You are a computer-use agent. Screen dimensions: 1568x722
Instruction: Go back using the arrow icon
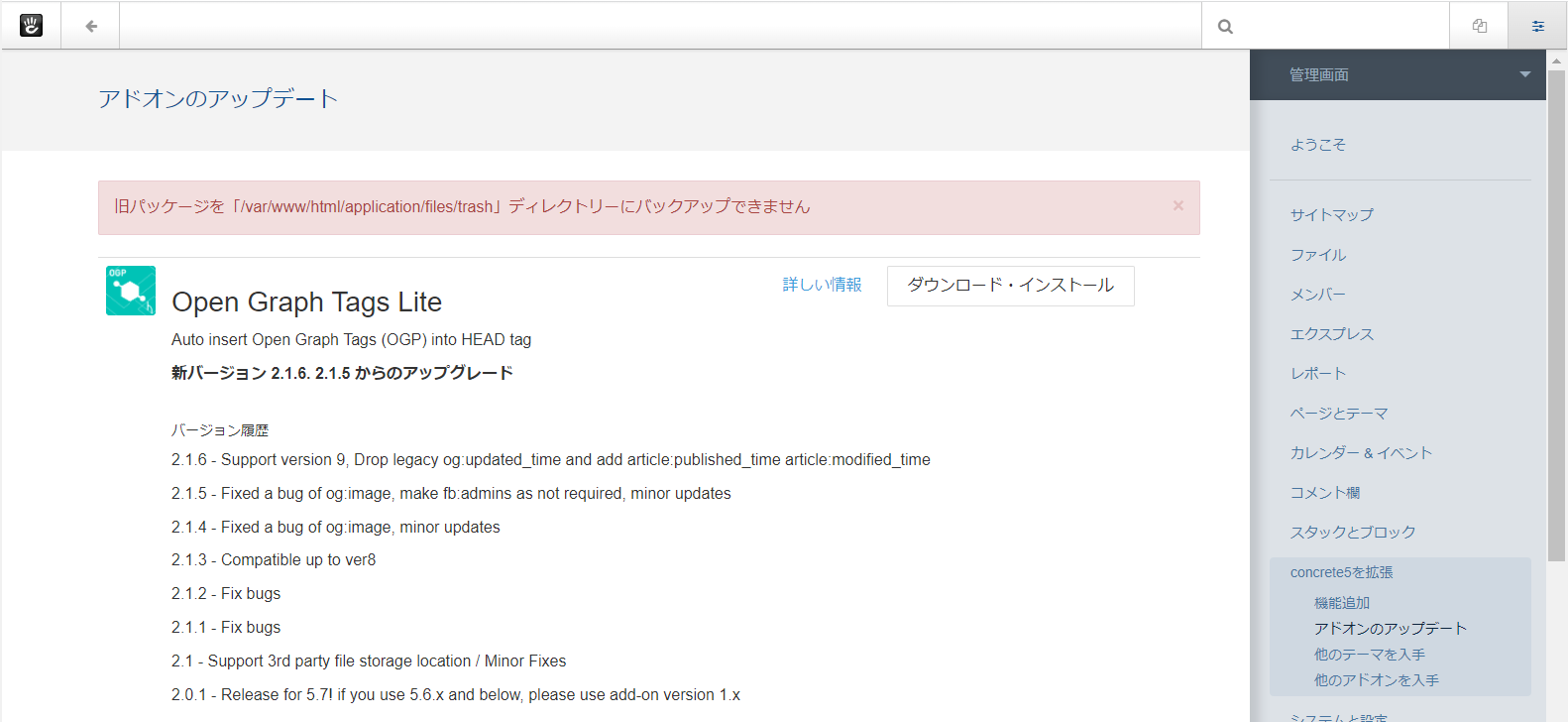[91, 27]
